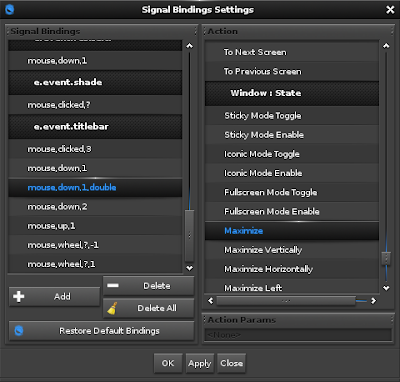Click the minus icon on Delete button
This screenshot has width=400, height=382.
pos(113,285)
